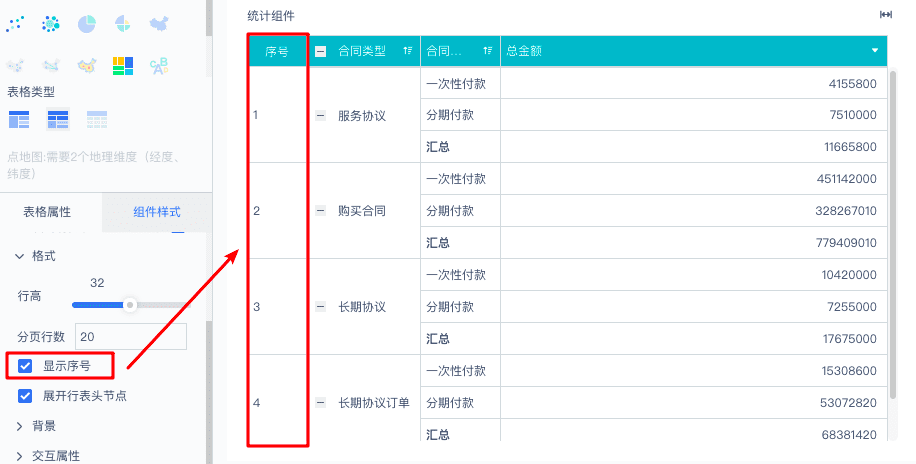
Task: Click the 分页行数 input field
Action: (x=131, y=337)
